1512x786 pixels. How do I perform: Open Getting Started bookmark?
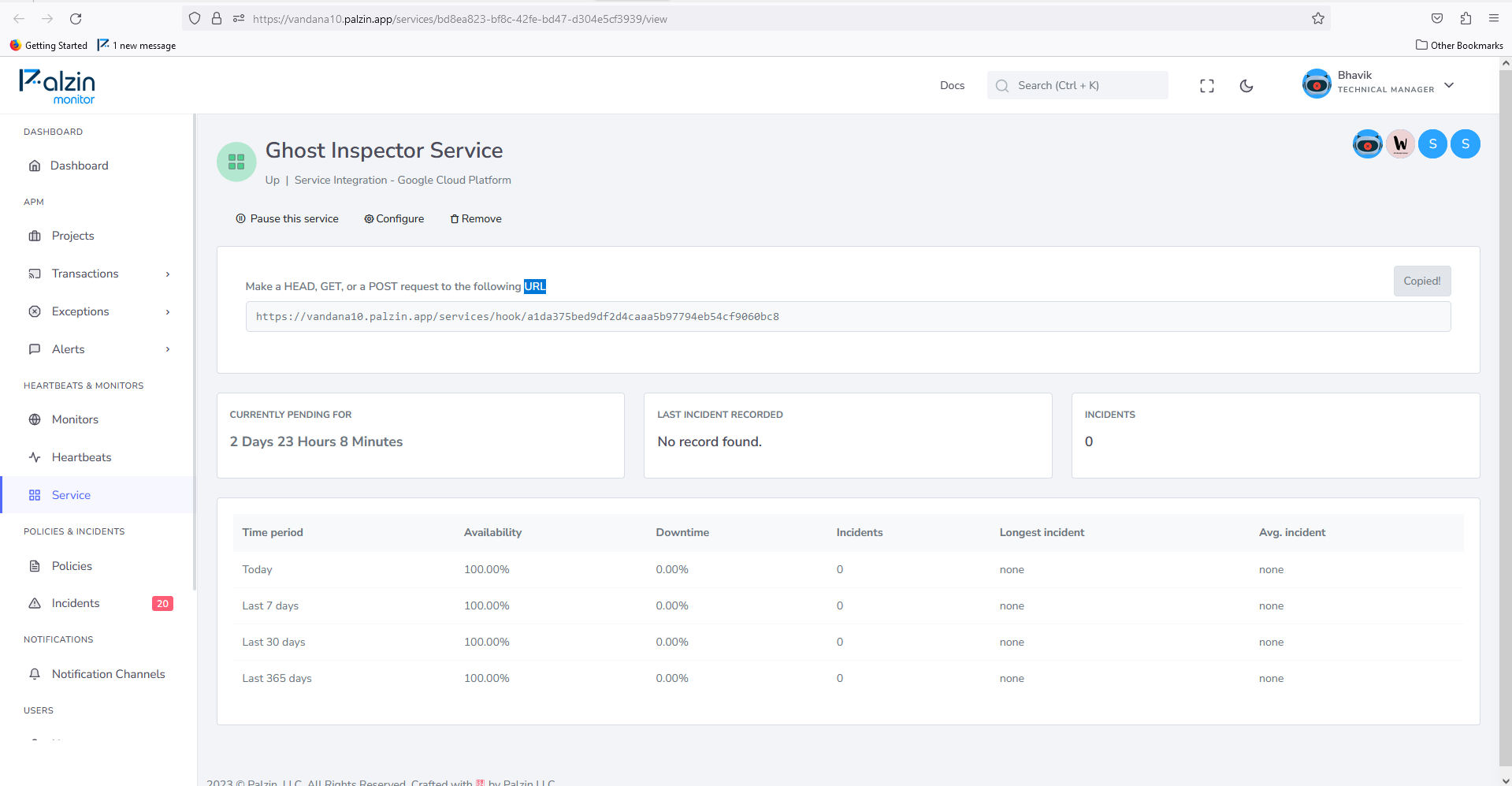pos(49,45)
